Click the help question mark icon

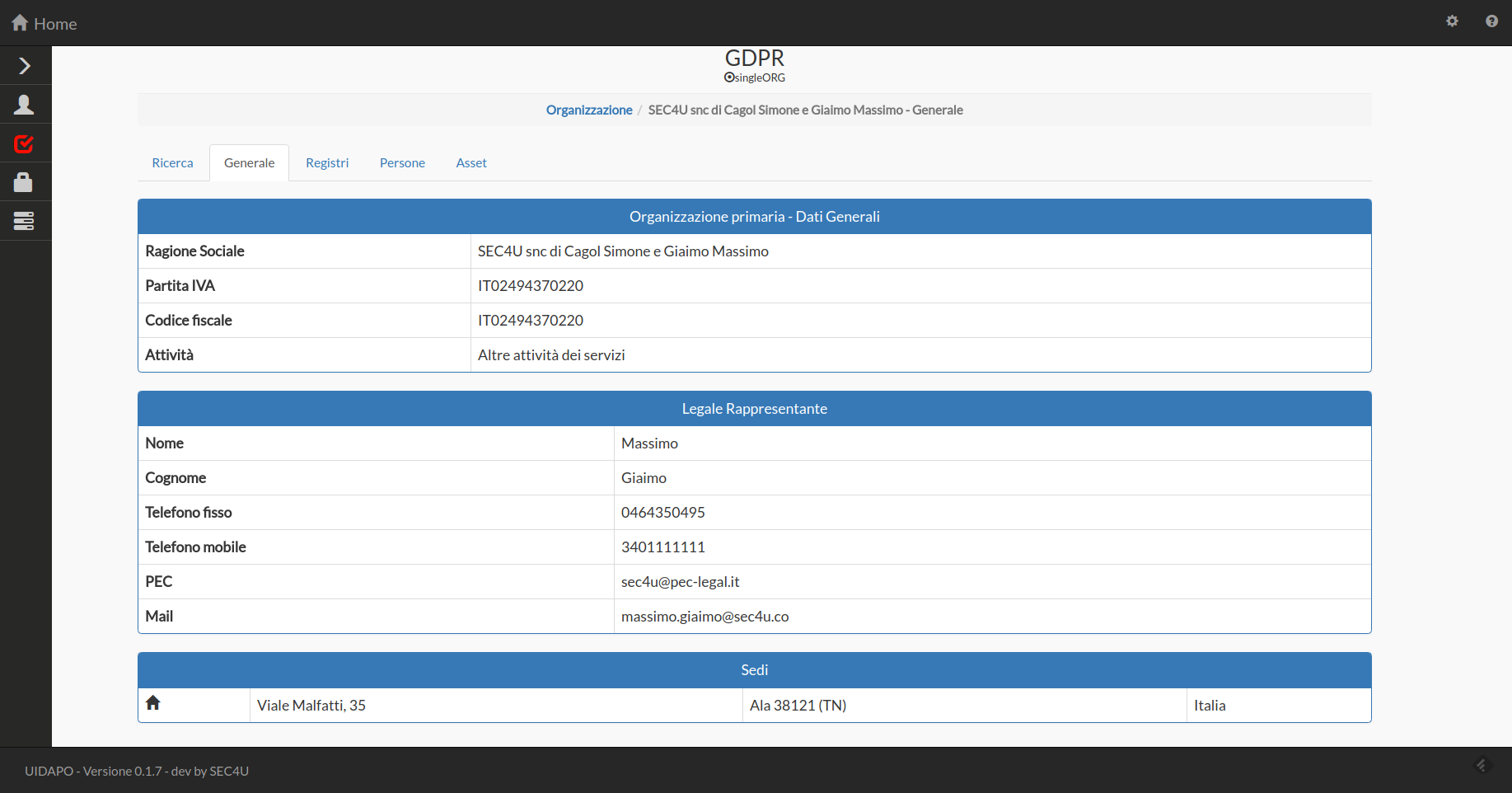pyautogui.click(x=1491, y=21)
